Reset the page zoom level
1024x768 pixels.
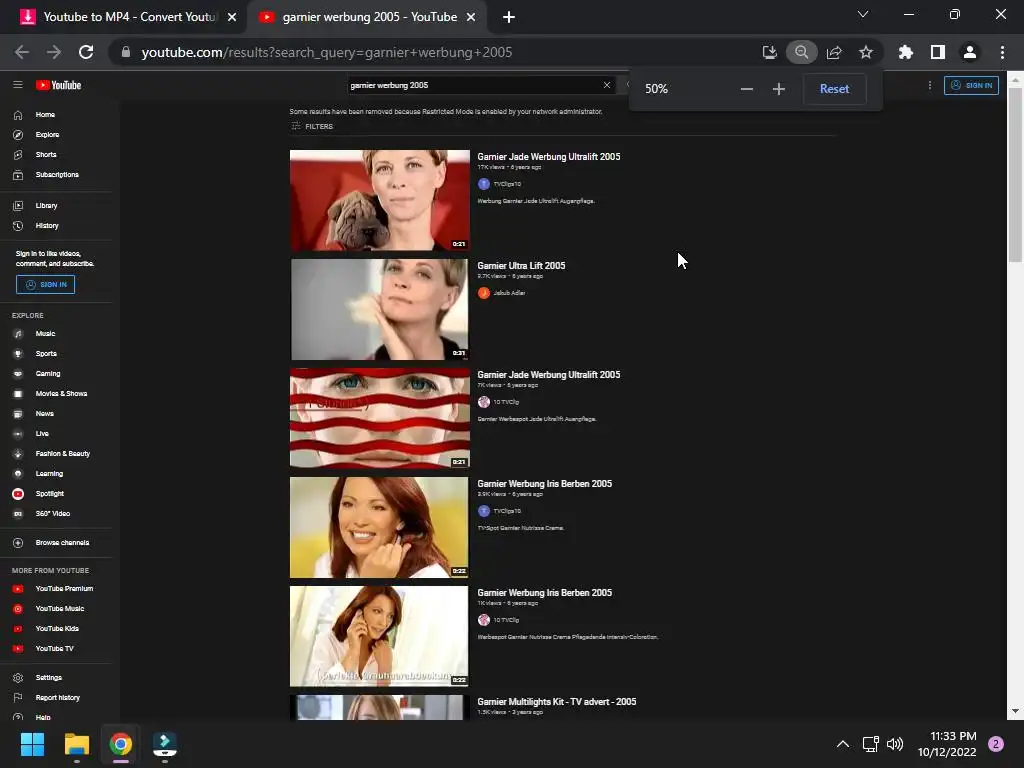(834, 89)
